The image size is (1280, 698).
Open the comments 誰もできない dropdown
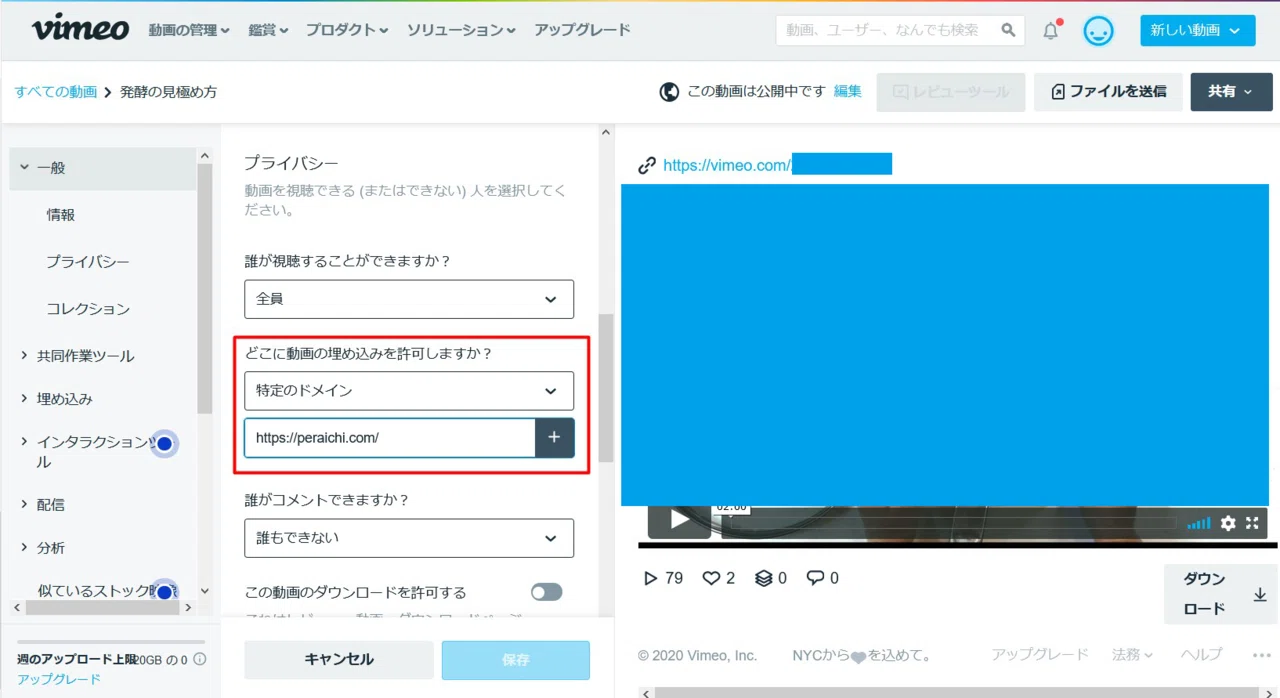pos(409,538)
